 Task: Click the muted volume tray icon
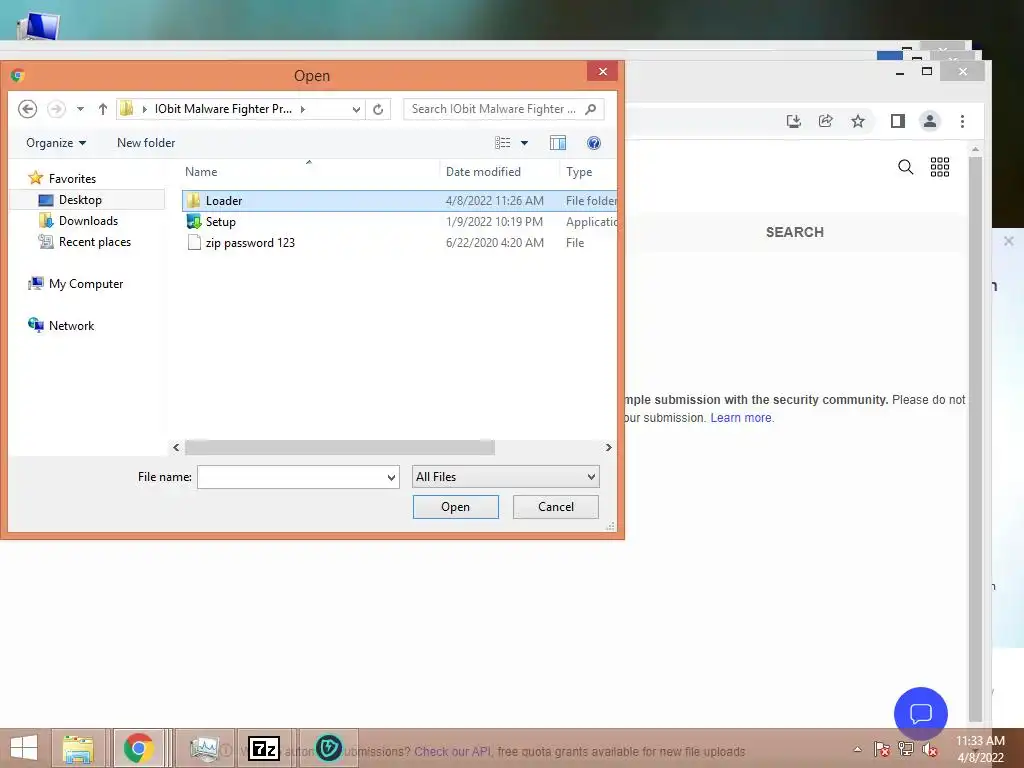click(x=930, y=749)
